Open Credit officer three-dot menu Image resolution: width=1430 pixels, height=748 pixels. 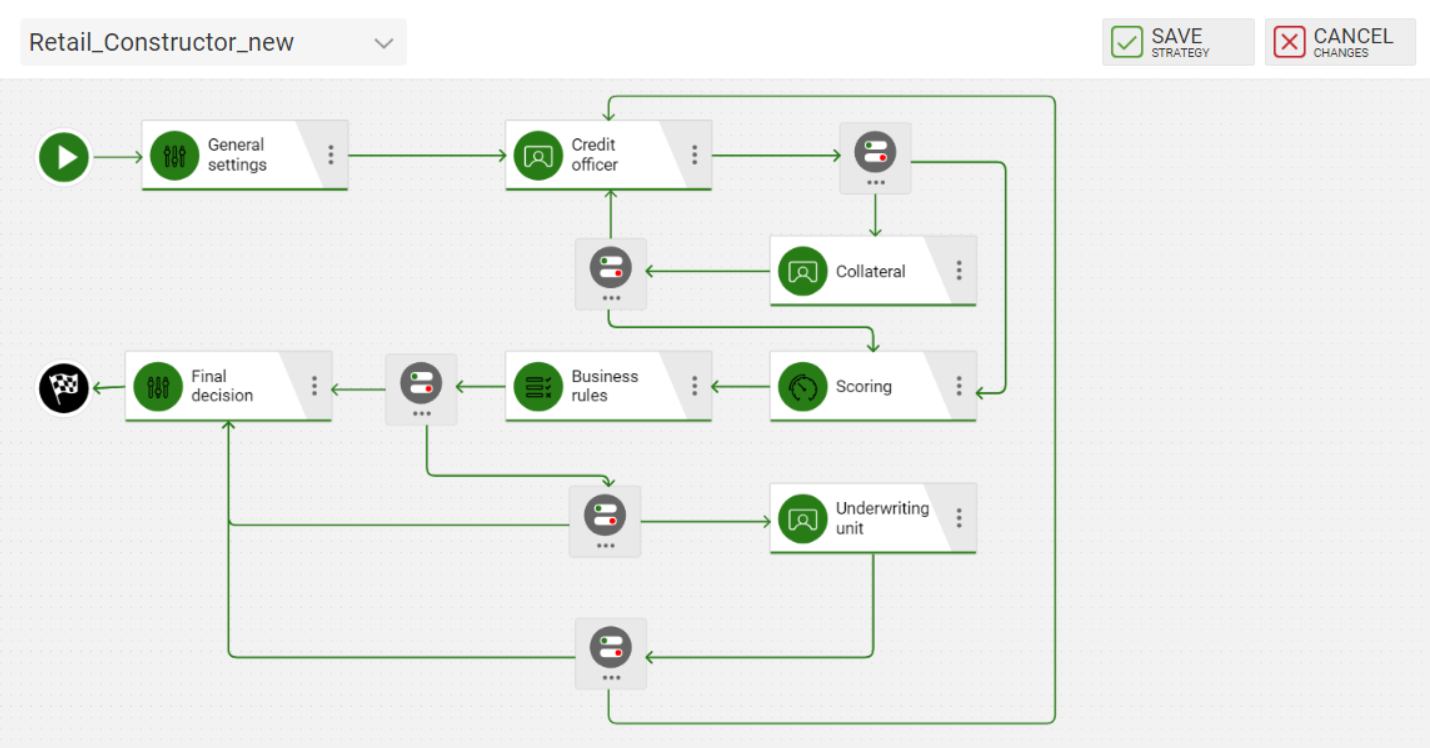[x=695, y=155]
